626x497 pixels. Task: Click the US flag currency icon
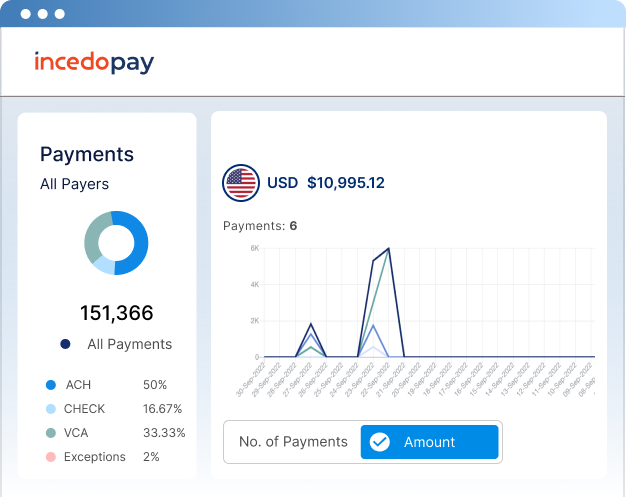[x=240, y=183]
